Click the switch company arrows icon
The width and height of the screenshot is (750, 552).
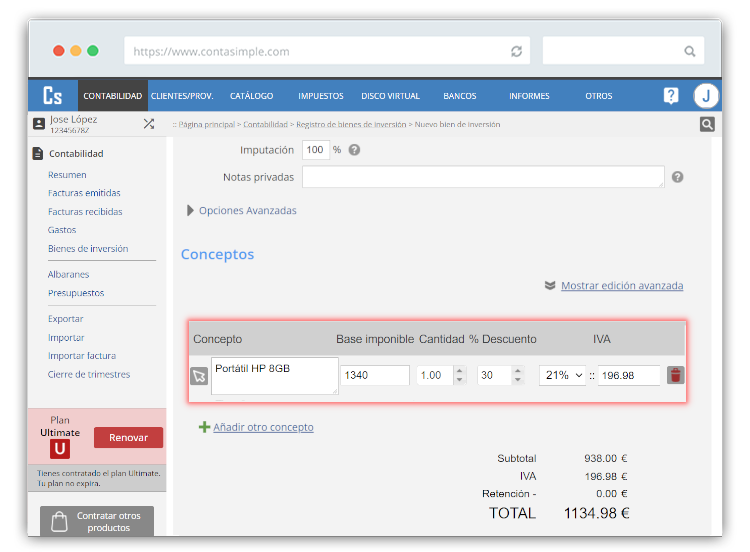click(148, 124)
